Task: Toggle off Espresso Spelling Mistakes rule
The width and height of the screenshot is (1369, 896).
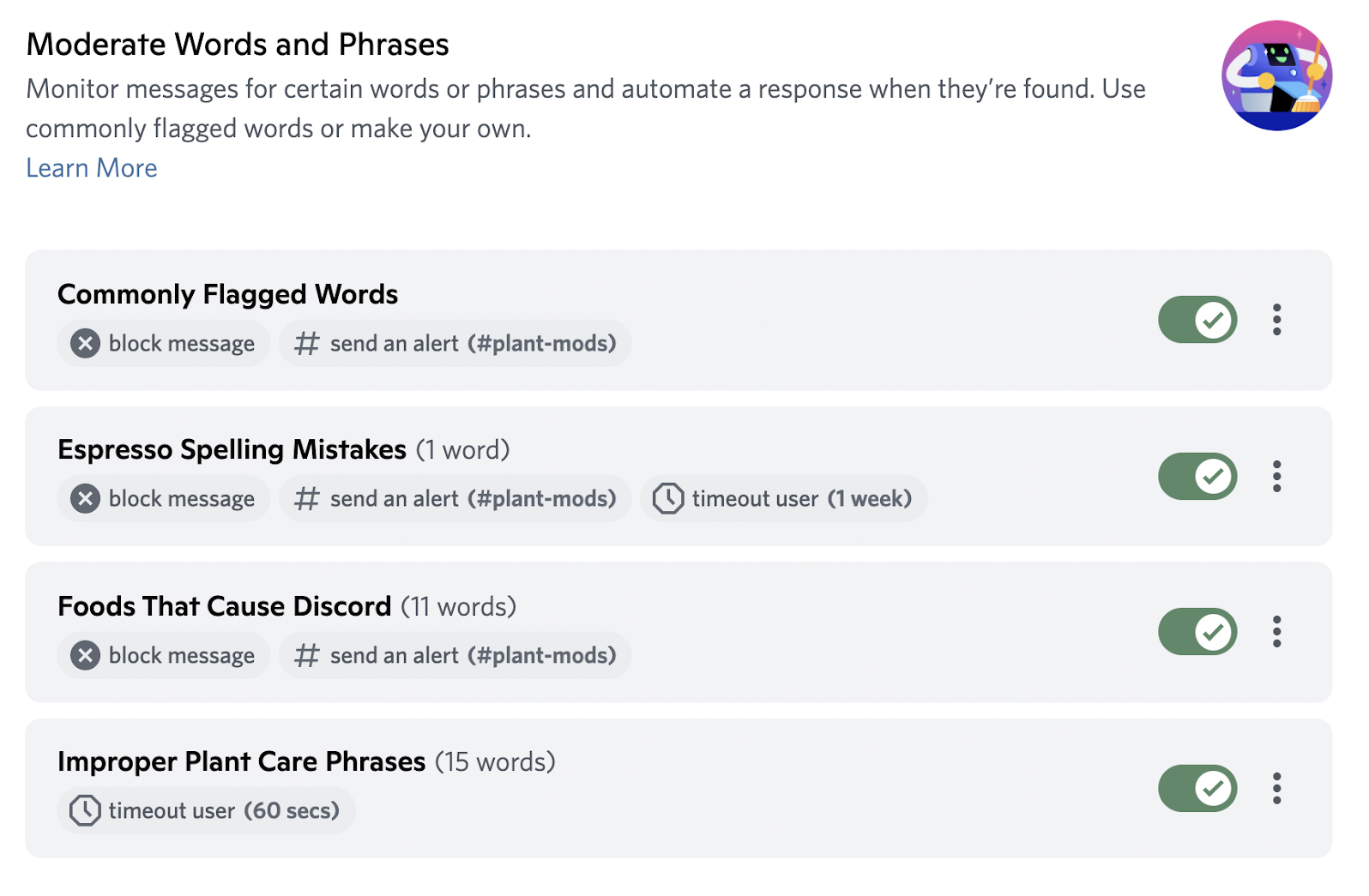Action: coord(1197,476)
